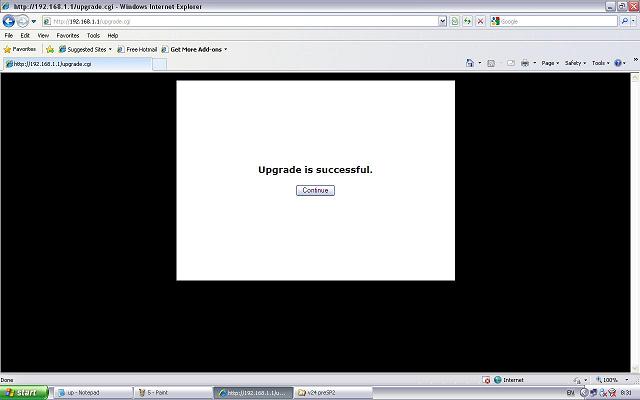Screen dimensions: 640x400
Task: Switch to v24 preSP2 folder window
Action: pyautogui.click(x=333, y=393)
